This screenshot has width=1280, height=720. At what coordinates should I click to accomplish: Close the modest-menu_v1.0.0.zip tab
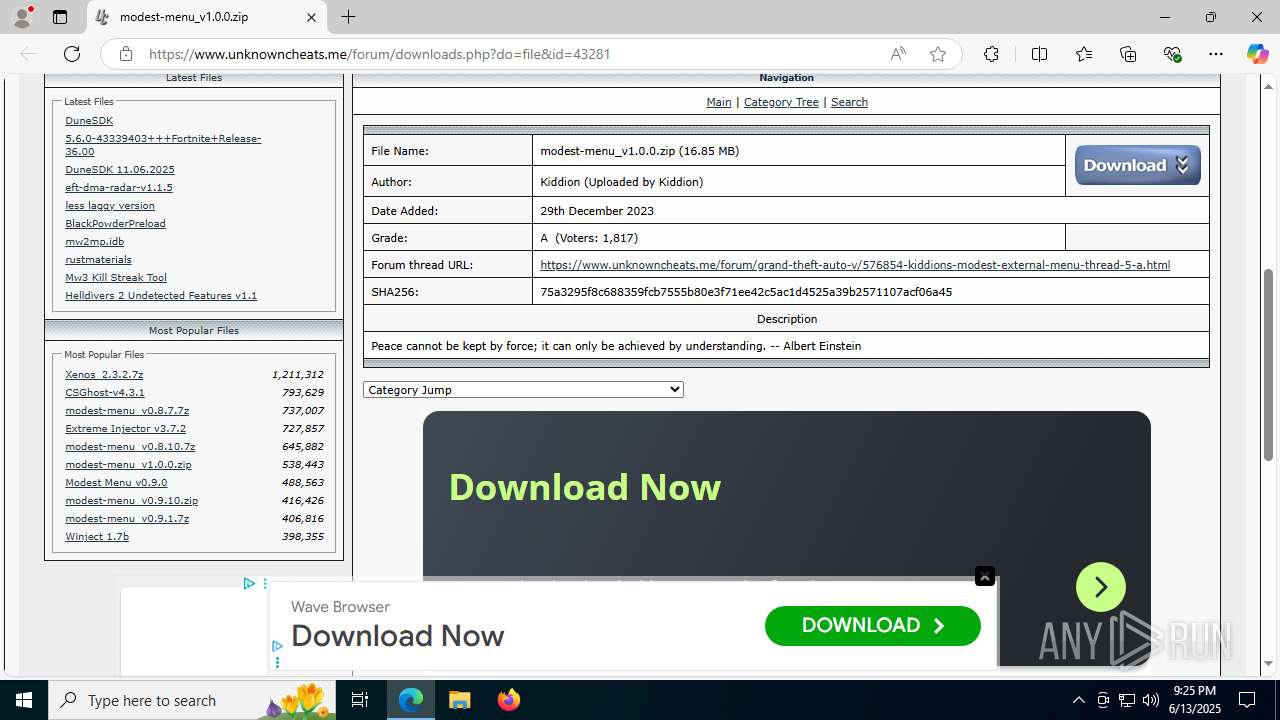[311, 17]
